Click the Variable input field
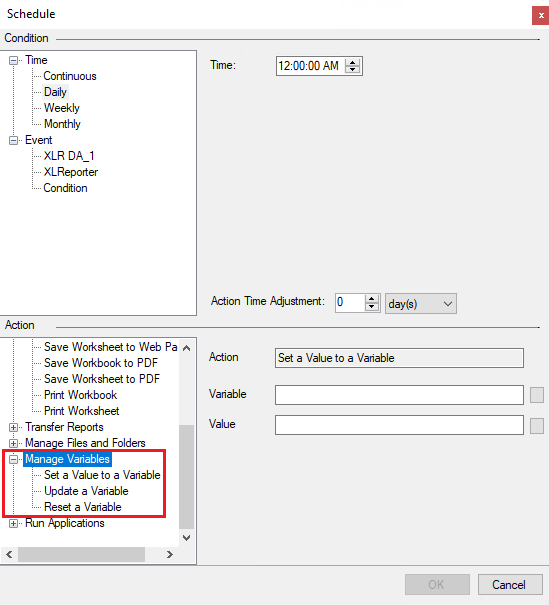This screenshot has height=605, width=549. coord(399,395)
